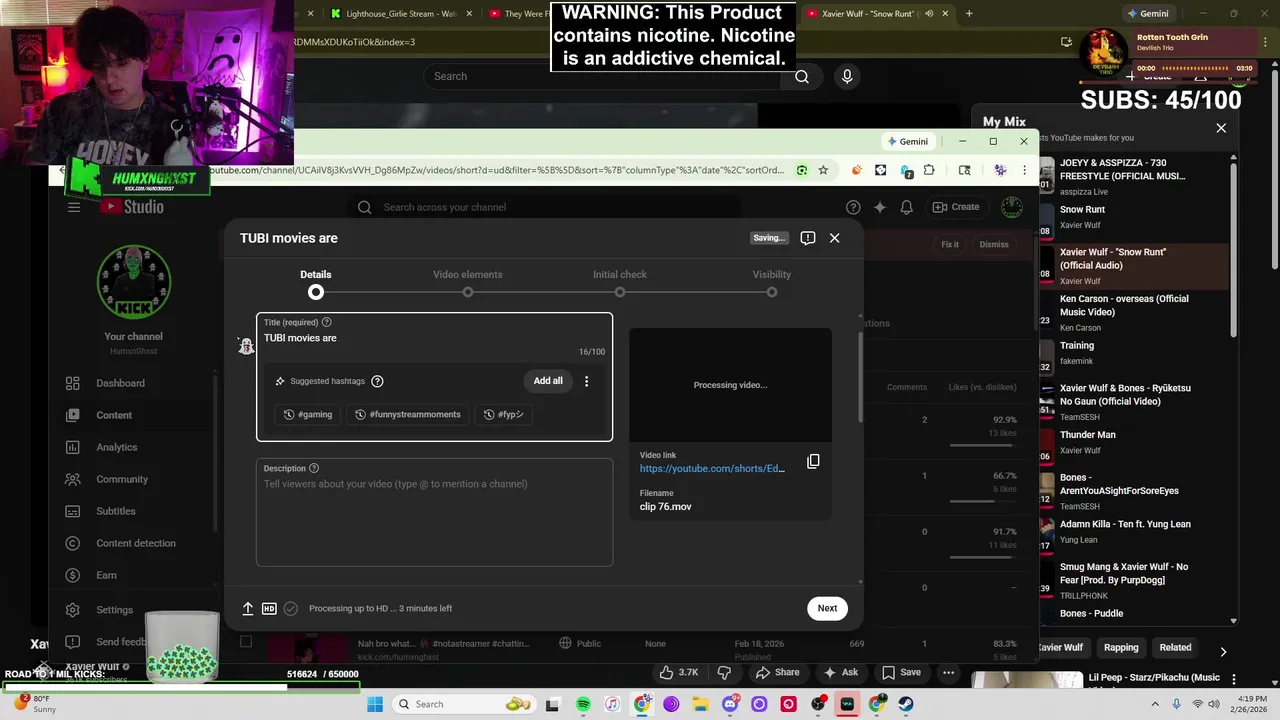Open Community in Studio sidebar
This screenshot has width=1280, height=720.
tap(122, 479)
